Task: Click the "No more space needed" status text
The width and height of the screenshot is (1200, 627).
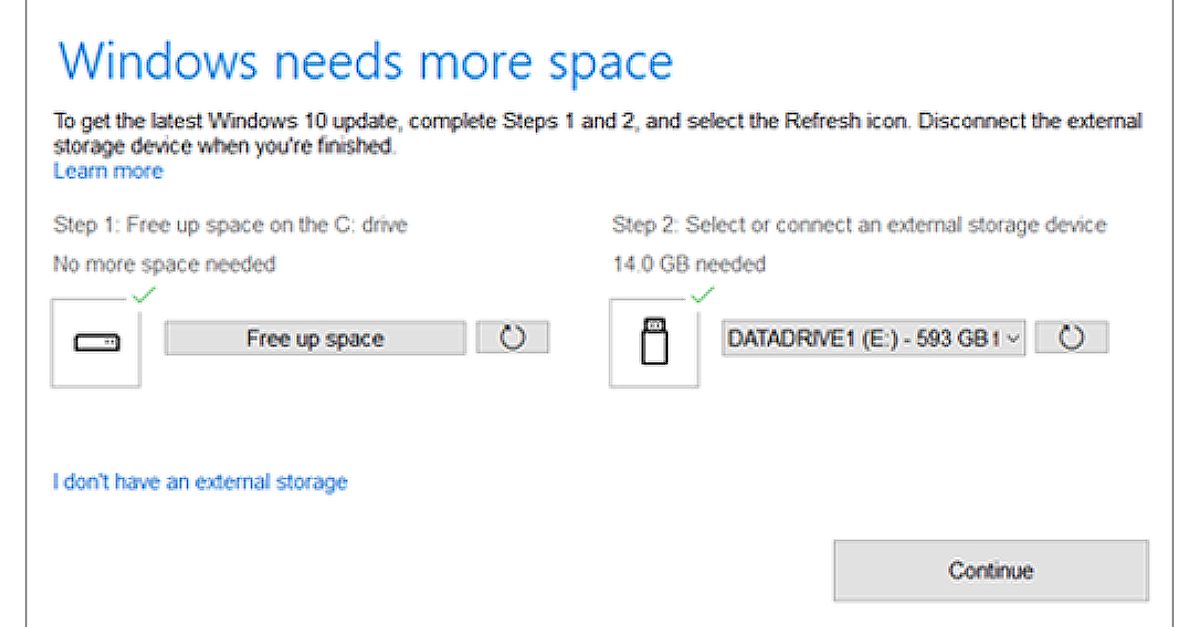Action: point(164,264)
